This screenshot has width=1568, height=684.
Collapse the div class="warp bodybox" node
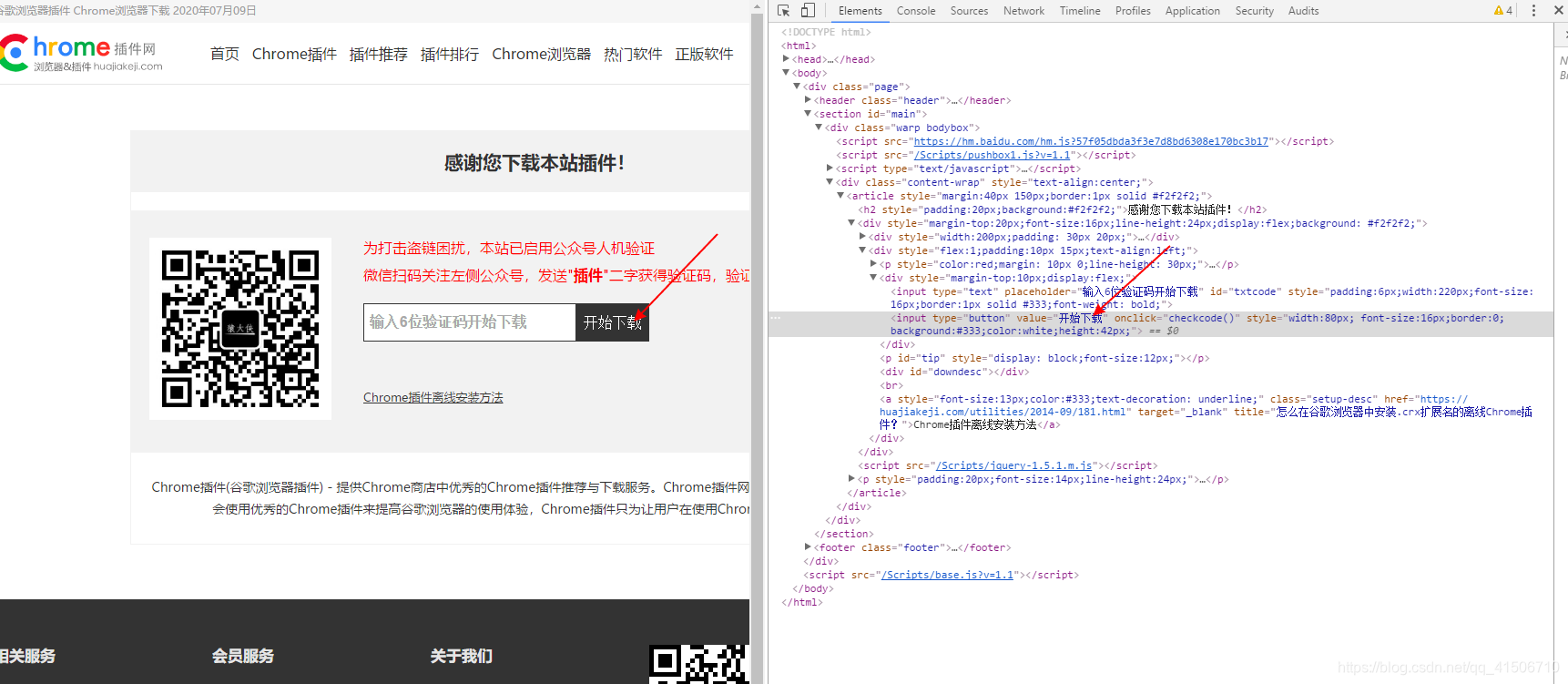pos(819,128)
